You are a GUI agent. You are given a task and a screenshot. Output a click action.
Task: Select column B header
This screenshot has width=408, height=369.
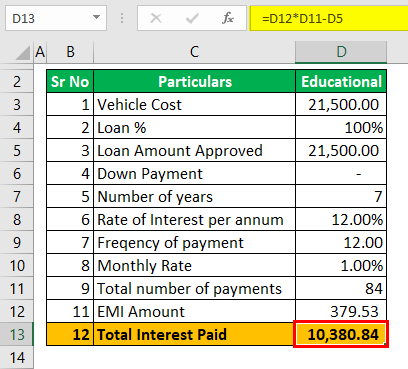[70, 52]
